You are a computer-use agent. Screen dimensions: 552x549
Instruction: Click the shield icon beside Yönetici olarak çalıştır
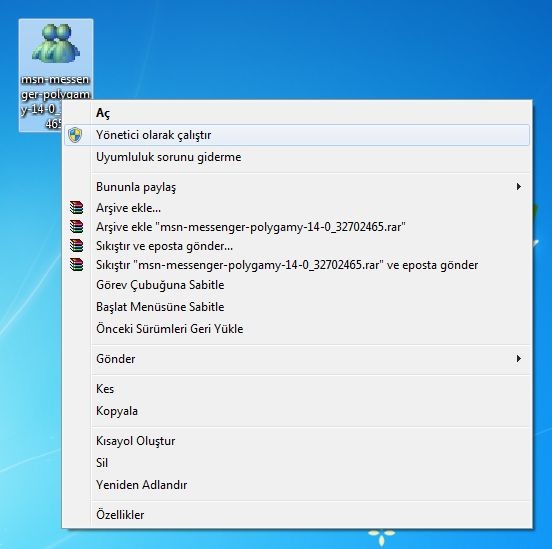coord(75,135)
